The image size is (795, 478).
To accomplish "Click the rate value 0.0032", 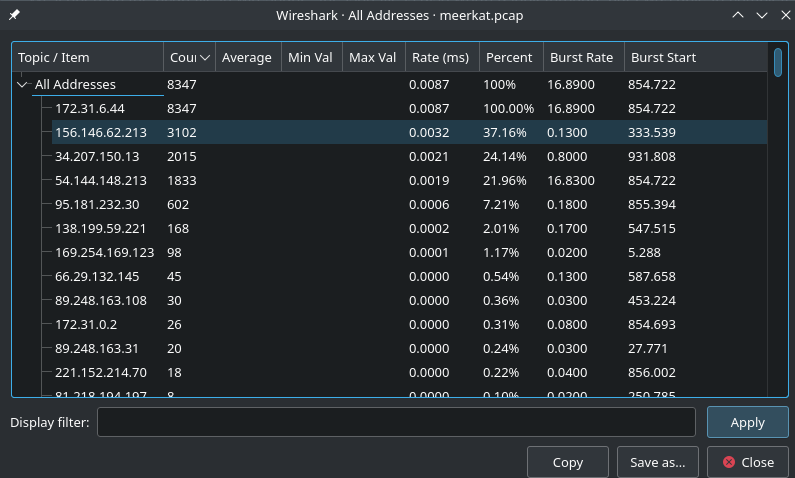I will click(x=429, y=132).
